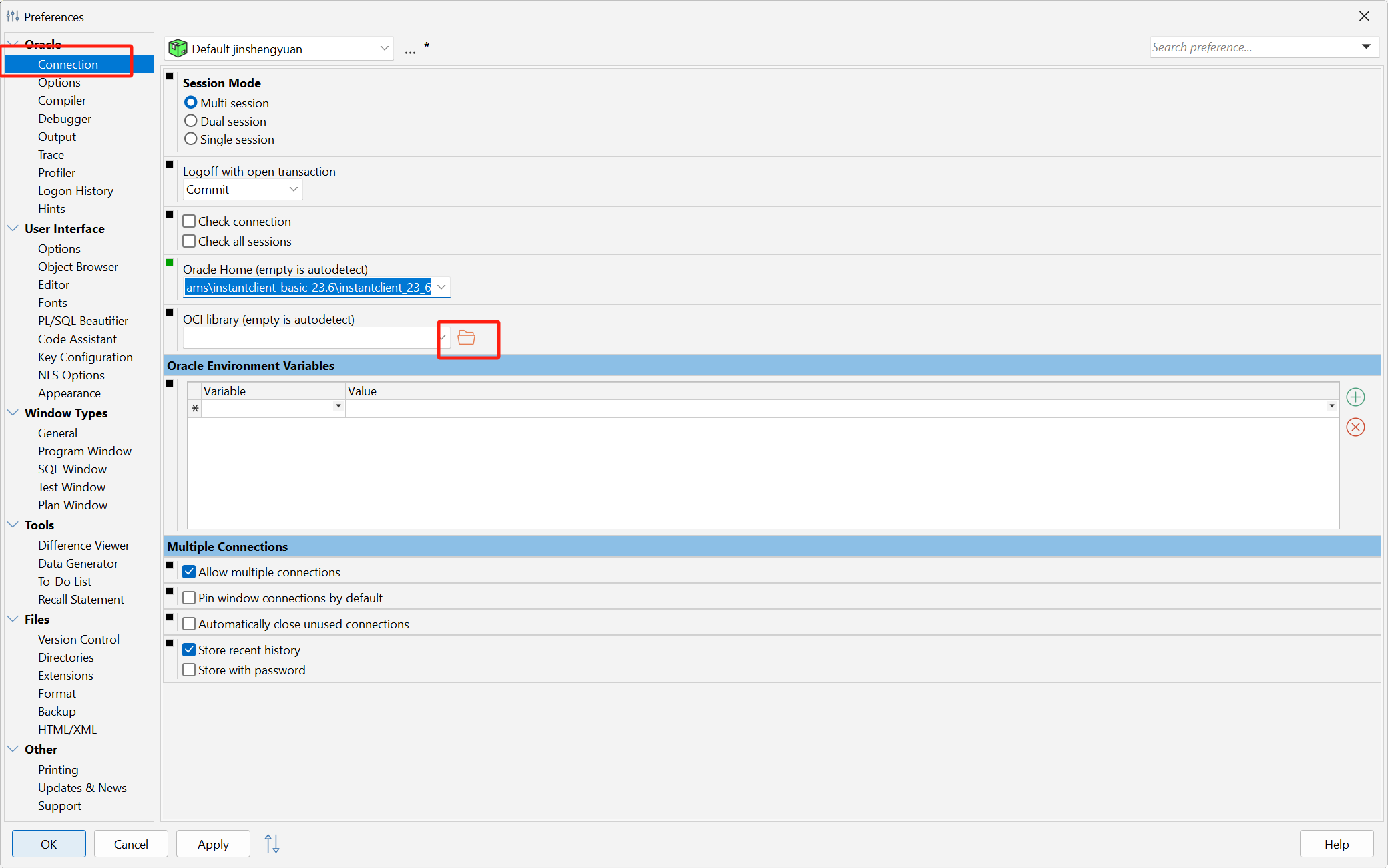Open SQL Window preferences page
Screen dimensions: 1388x868
tap(72, 469)
